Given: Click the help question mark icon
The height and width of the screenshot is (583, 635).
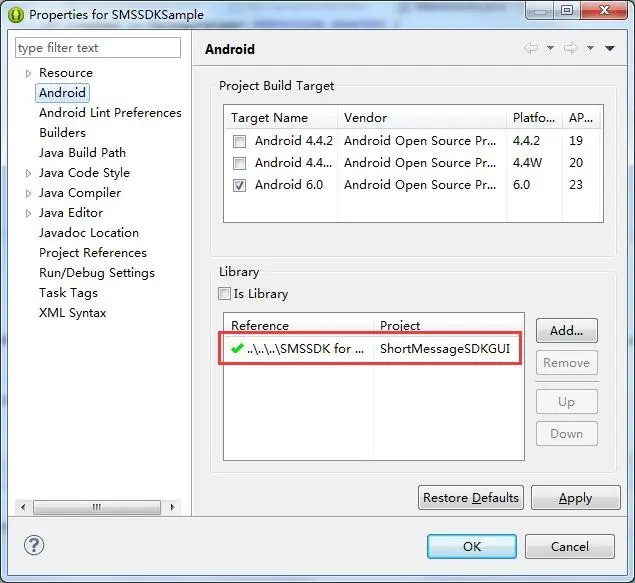Looking at the screenshot, I should (34, 545).
